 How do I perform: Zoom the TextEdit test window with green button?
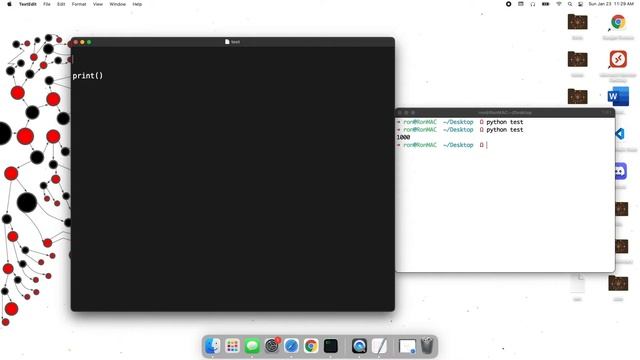(89, 42)
